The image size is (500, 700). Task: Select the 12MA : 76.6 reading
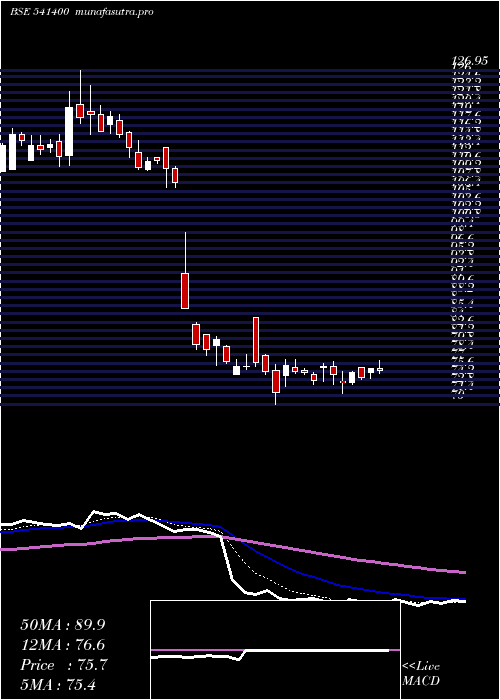click(x=63, y=645)
